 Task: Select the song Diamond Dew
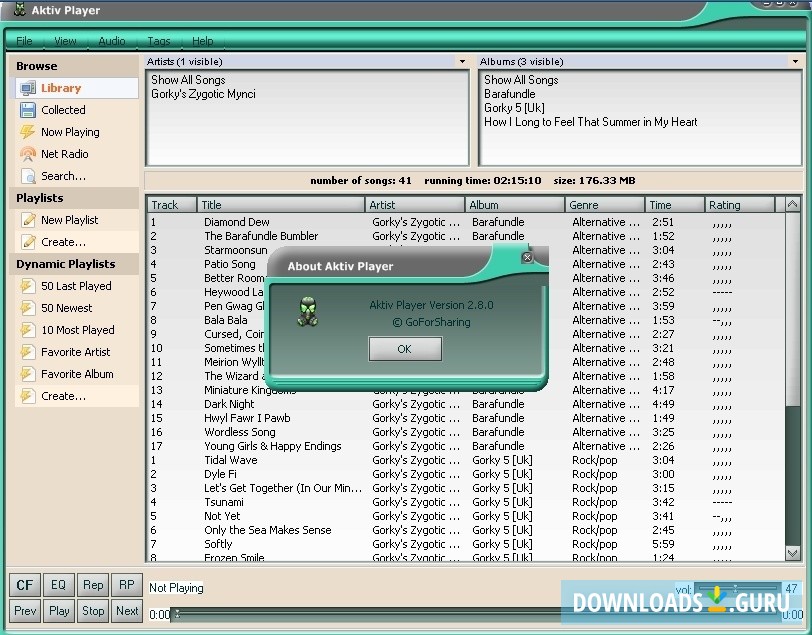point(237,222)
